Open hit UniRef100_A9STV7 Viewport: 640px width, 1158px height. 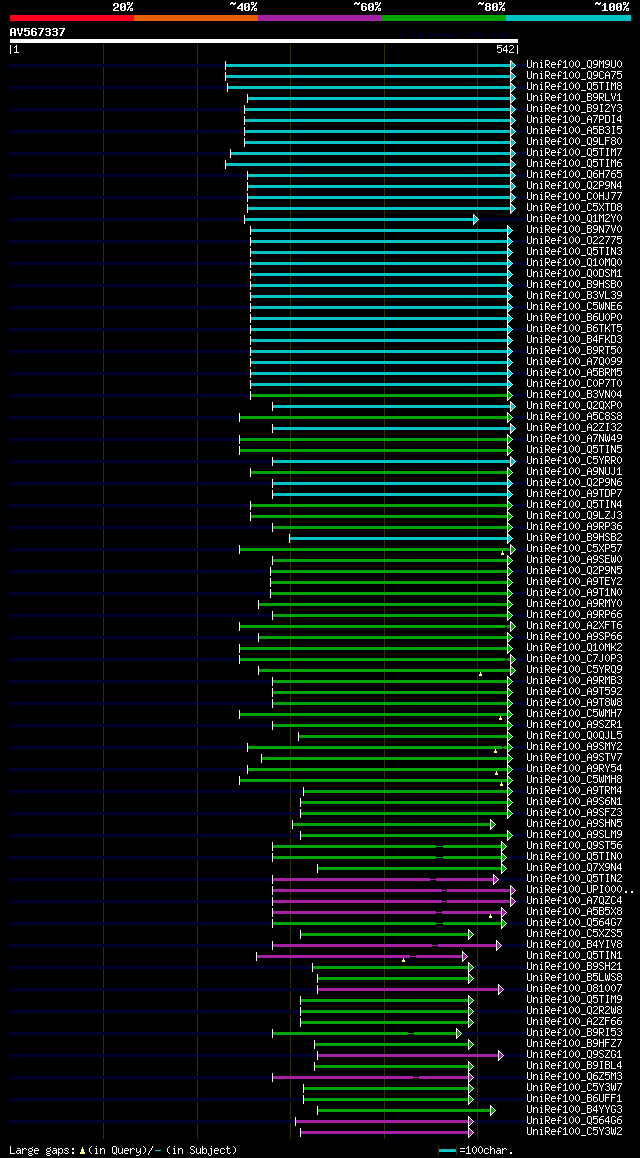574,758
